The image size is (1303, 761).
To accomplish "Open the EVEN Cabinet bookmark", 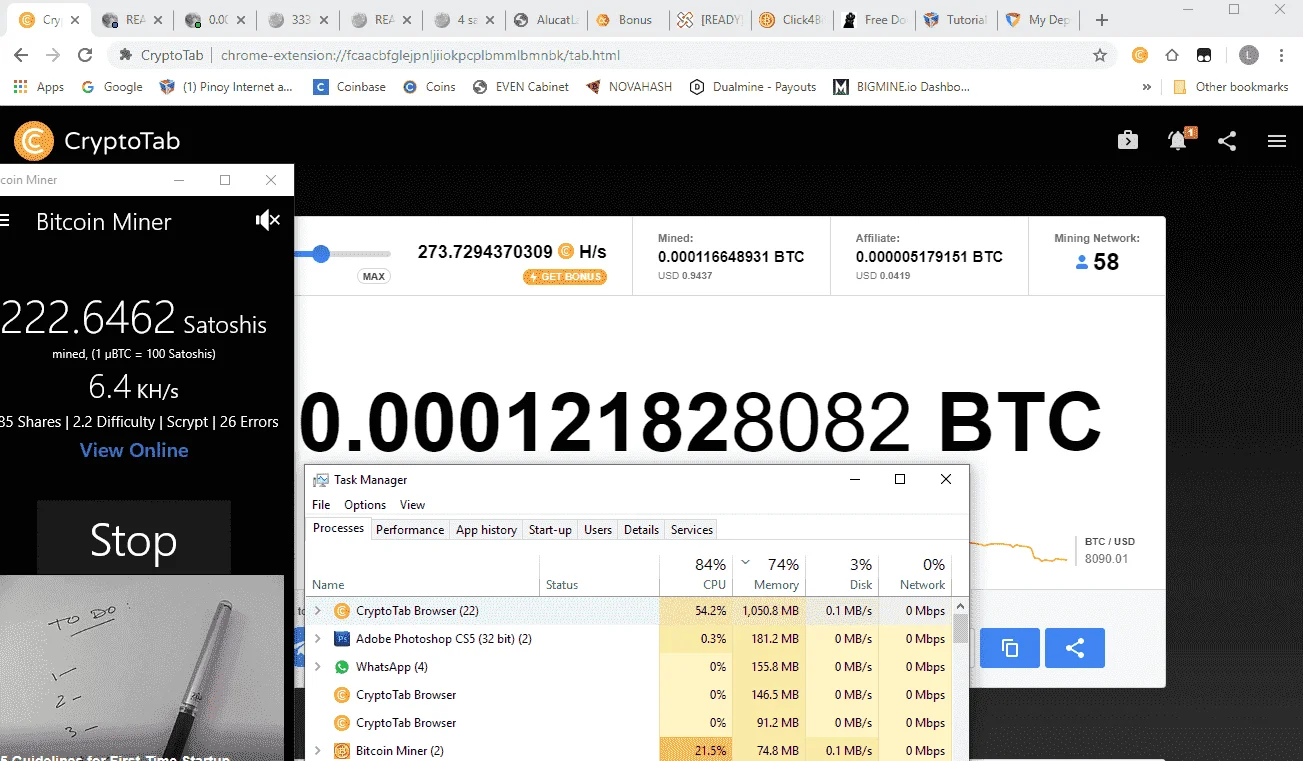I will click(521, 87).
